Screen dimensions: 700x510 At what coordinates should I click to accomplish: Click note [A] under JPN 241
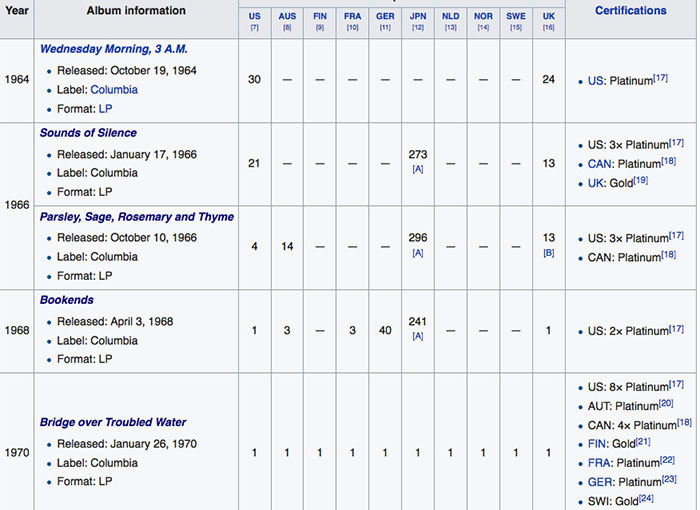point(417,336)
